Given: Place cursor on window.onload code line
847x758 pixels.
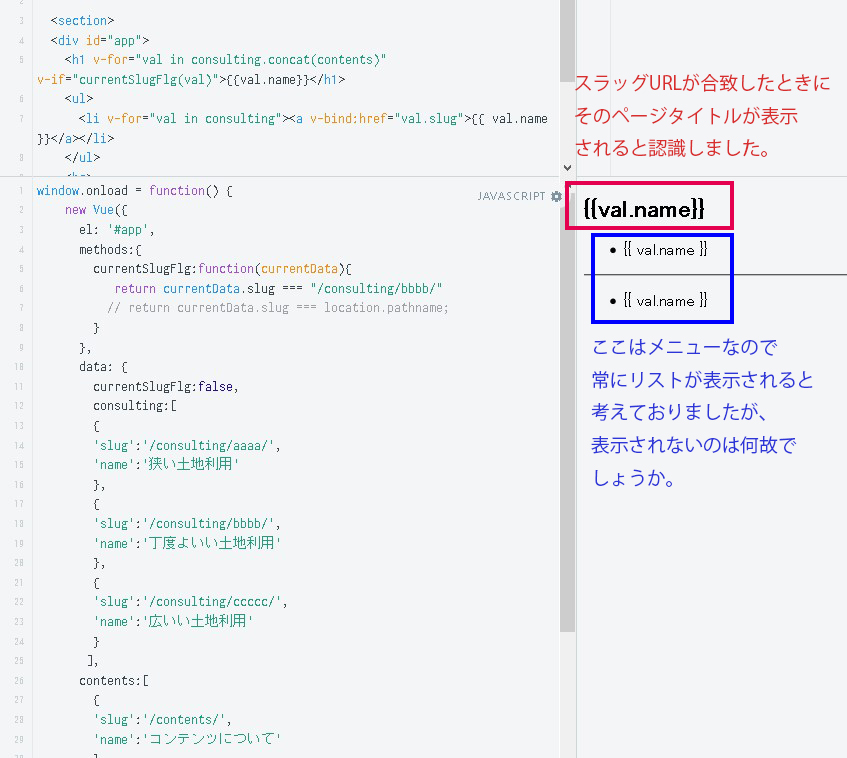Looking at the screenshot, I should [134, 190].
